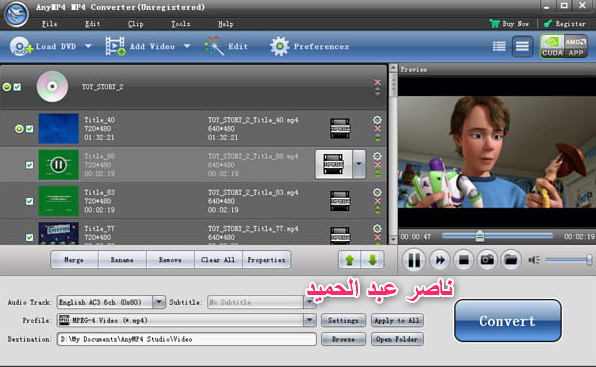Viewport: 596px width, 367px height.
Task: Click the Apply to All button
Action: click(x=397, y=320)
